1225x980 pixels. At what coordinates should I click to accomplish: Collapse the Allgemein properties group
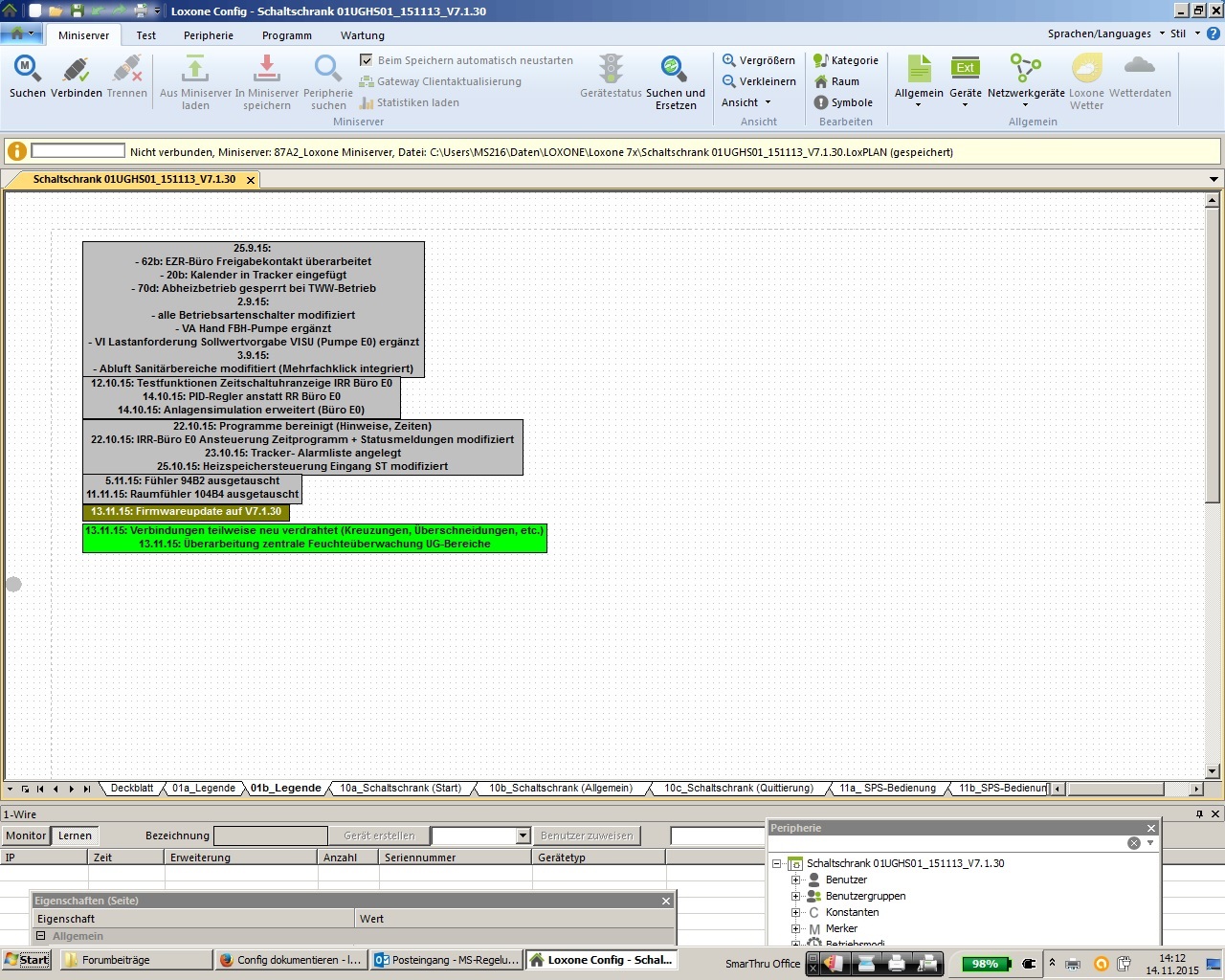pos(41,936)
